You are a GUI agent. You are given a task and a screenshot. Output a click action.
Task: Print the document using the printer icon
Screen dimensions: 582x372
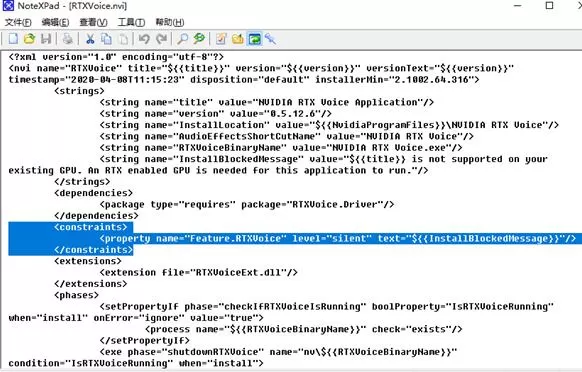(68, 39)
